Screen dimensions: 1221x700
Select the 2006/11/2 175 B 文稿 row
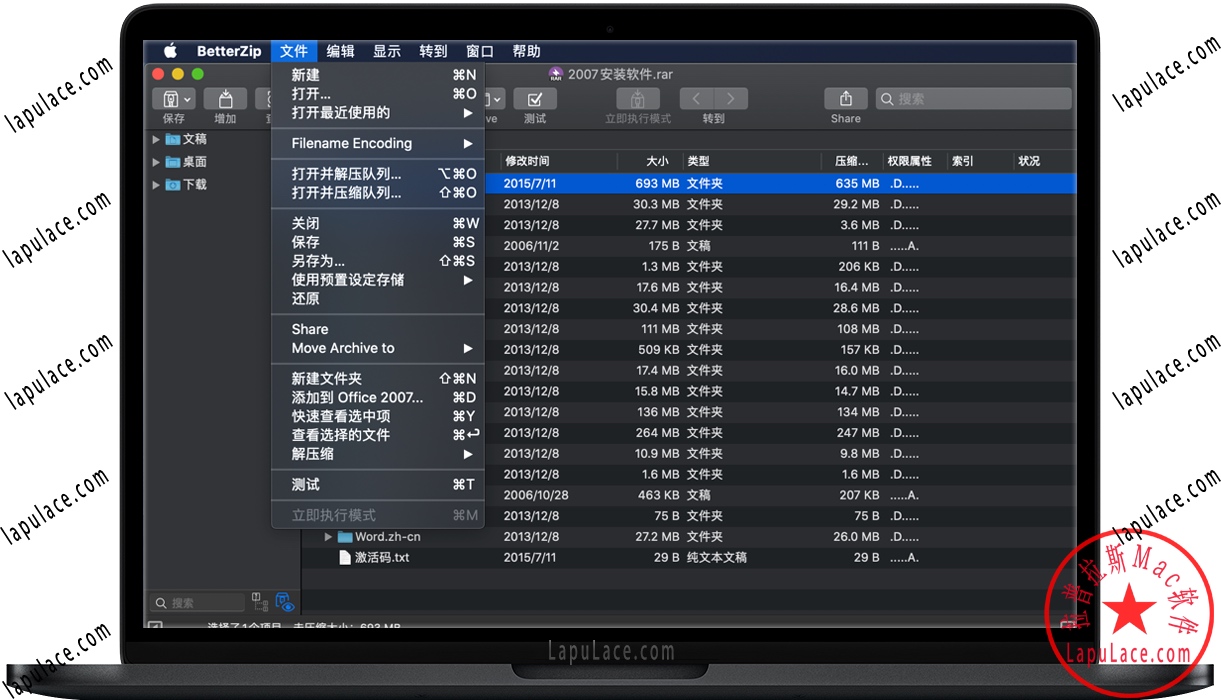tap(688, 246)
